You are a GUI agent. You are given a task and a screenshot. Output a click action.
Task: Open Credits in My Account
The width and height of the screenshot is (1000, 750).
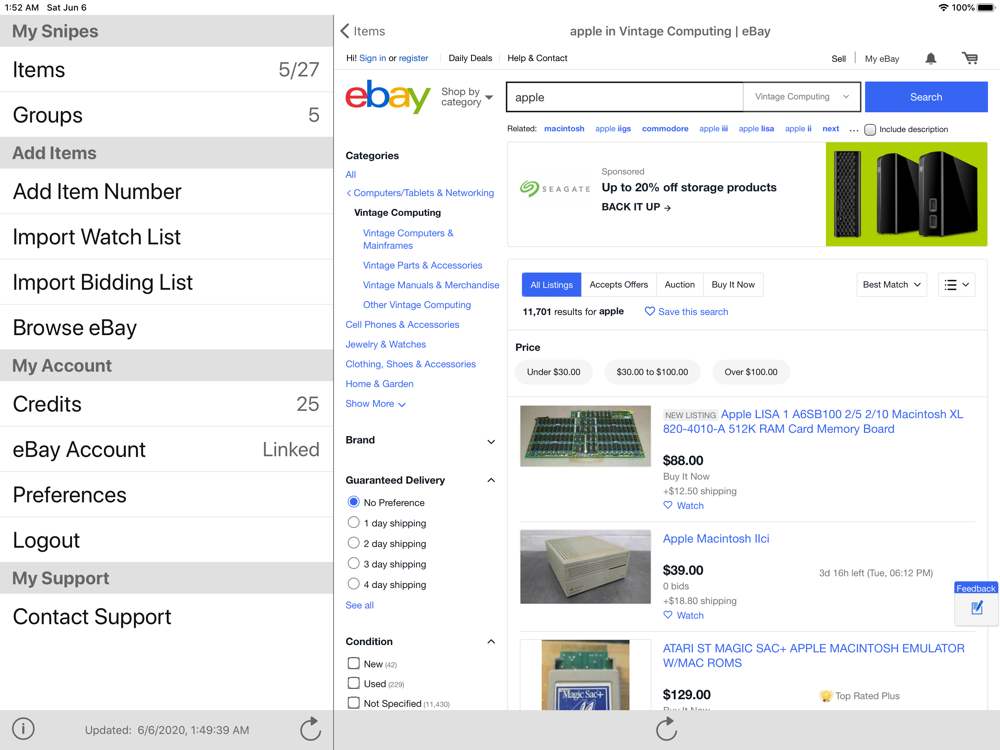(166, 404)
